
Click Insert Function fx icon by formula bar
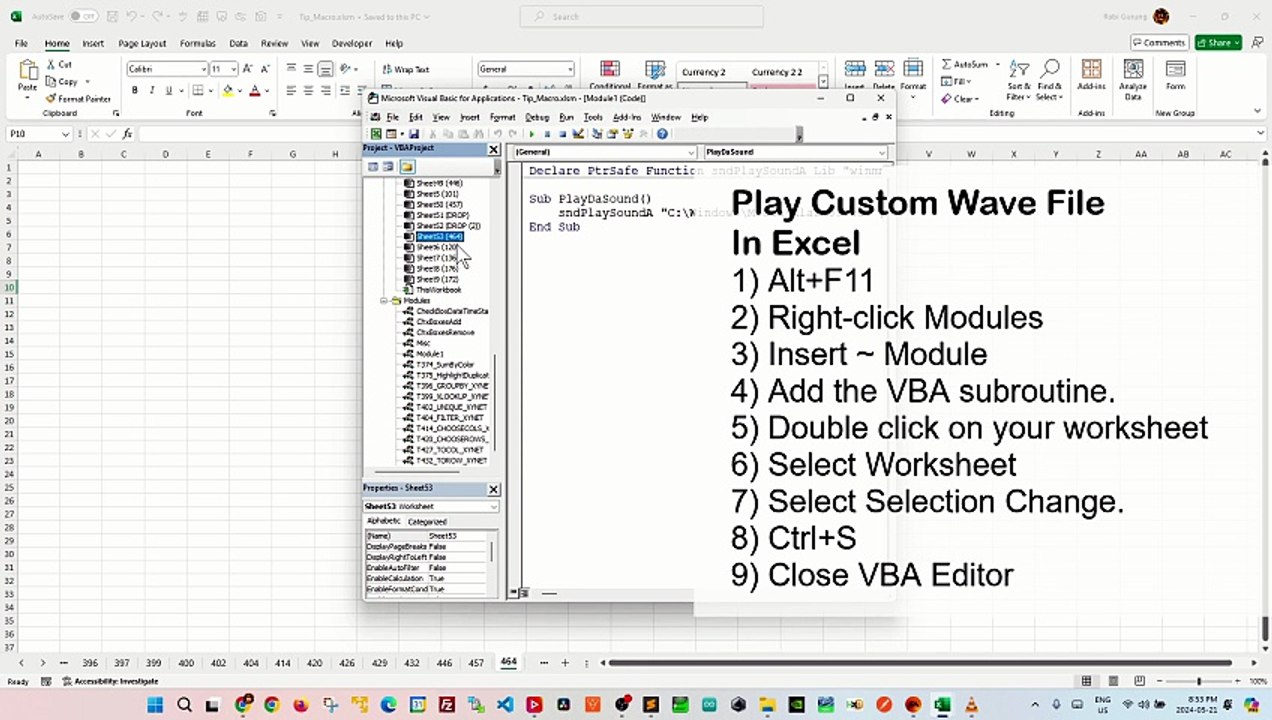pyautogui.click(x=127, y=134)
